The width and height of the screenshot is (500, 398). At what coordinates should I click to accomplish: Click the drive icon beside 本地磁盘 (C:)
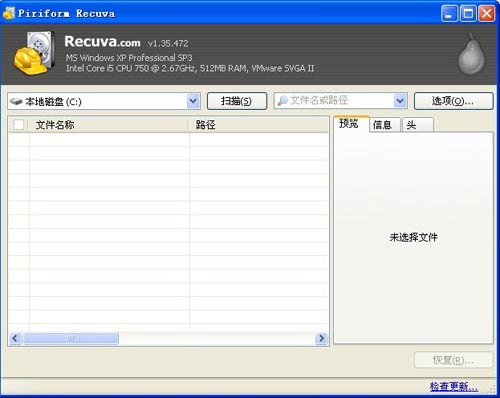(16, 101)
